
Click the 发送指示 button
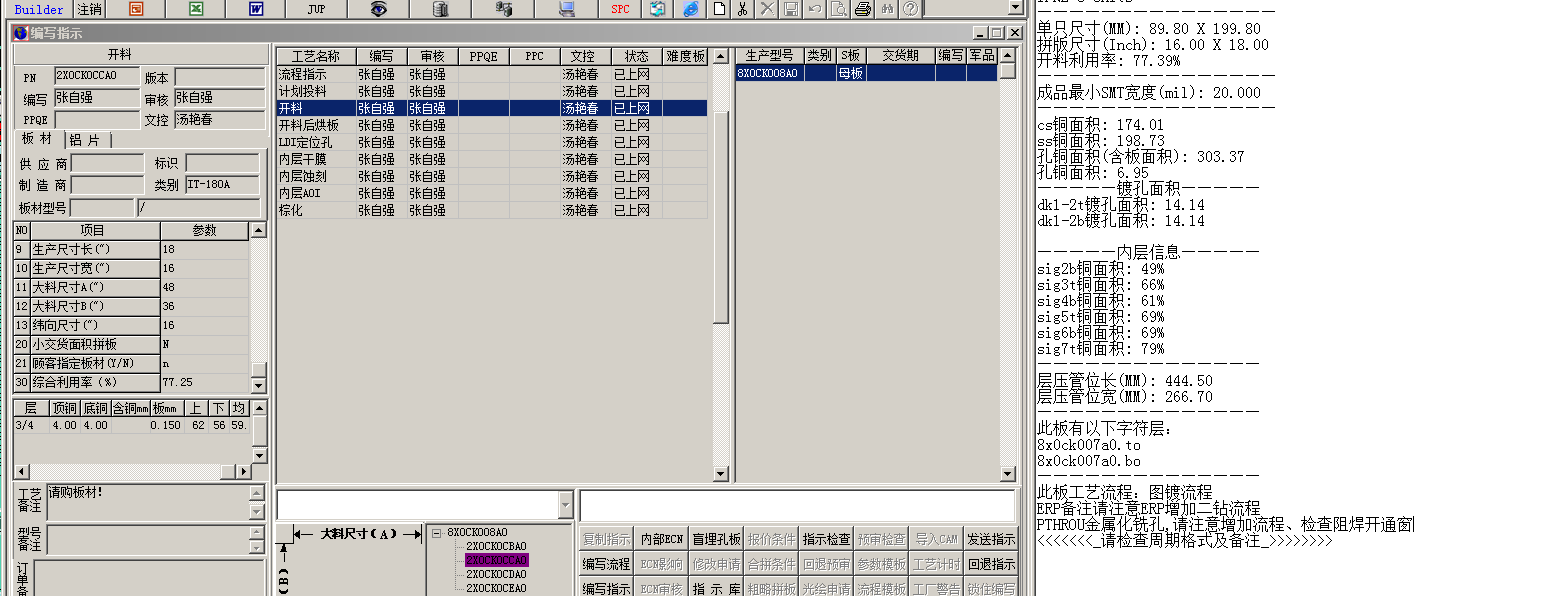pos(991,539)
